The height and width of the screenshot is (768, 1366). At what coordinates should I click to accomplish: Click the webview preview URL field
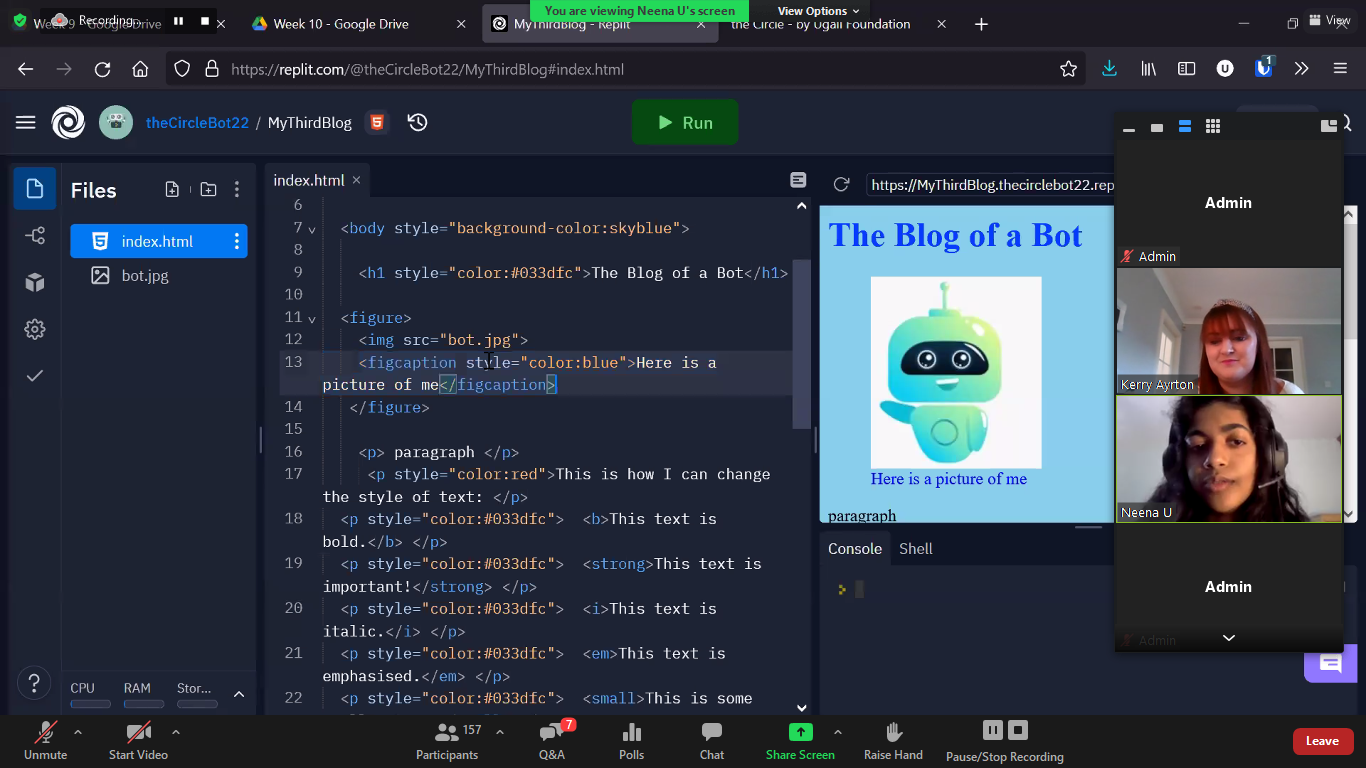[x=990, y=184]
